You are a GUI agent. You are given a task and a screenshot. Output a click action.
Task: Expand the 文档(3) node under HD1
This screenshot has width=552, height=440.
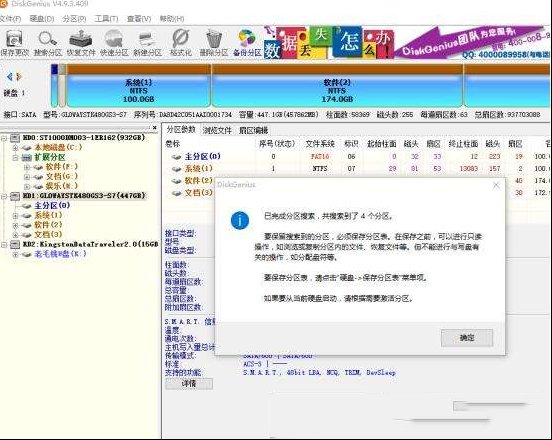[15, 234]
